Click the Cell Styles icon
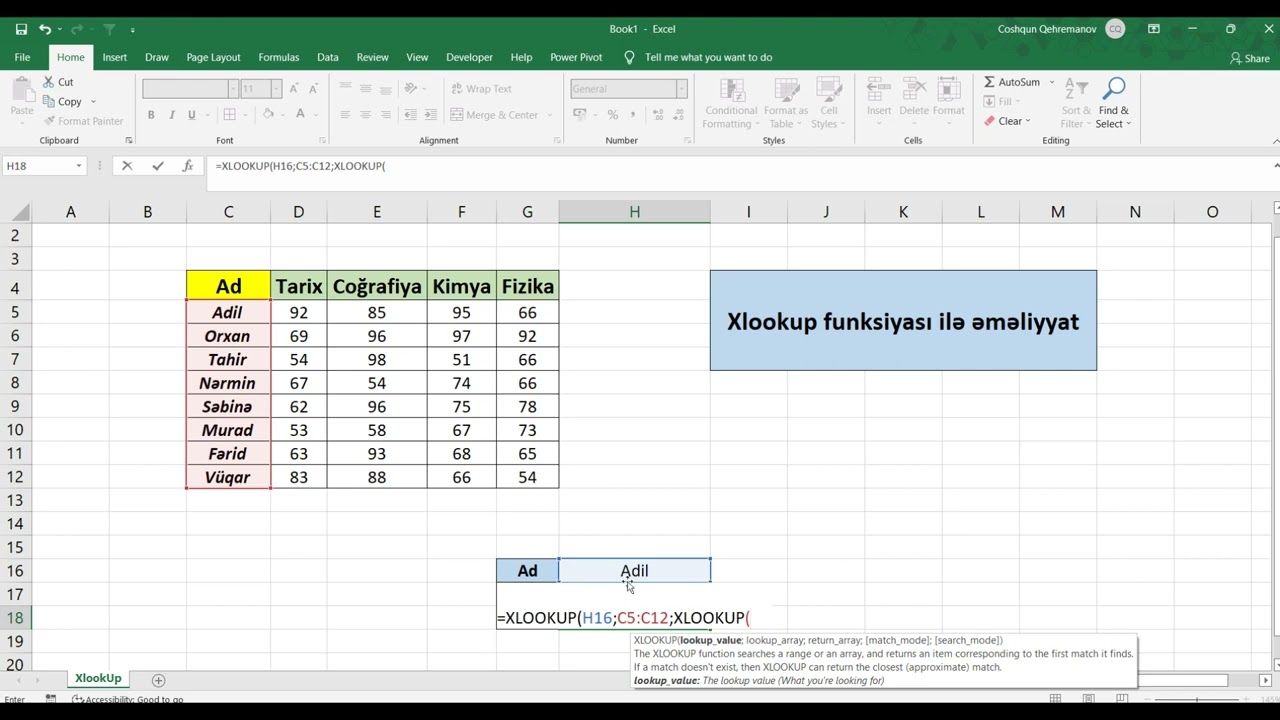1280x720 pixels. click(x=829, y=92)
